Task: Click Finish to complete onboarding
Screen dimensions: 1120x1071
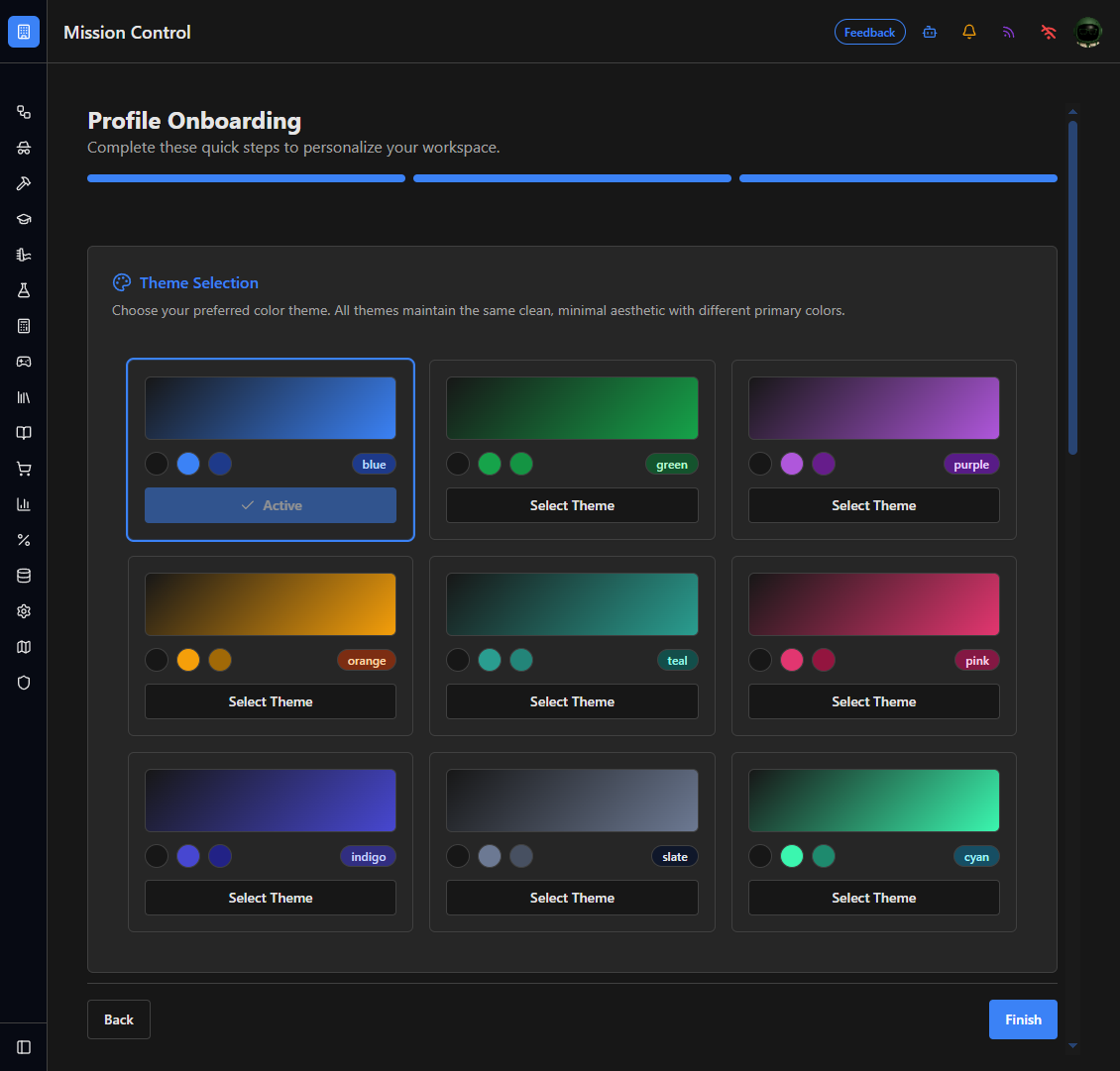Action: pyautogui.click(x=1023, y=1019)
